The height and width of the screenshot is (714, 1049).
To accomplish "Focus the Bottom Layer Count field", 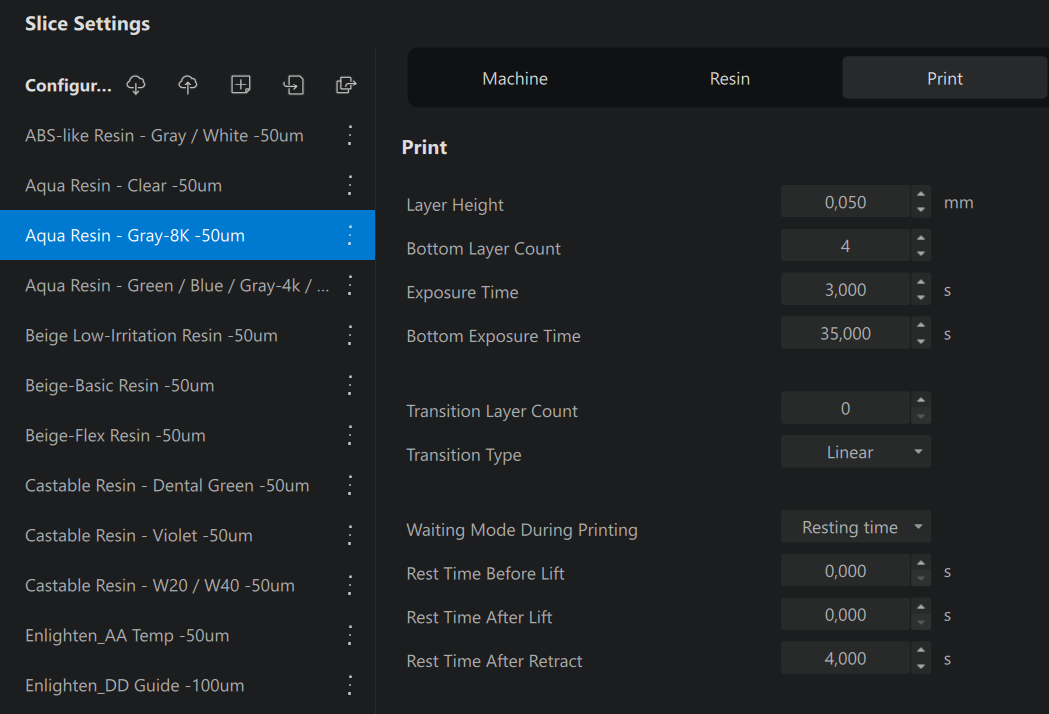I will (x=845, y=246).
